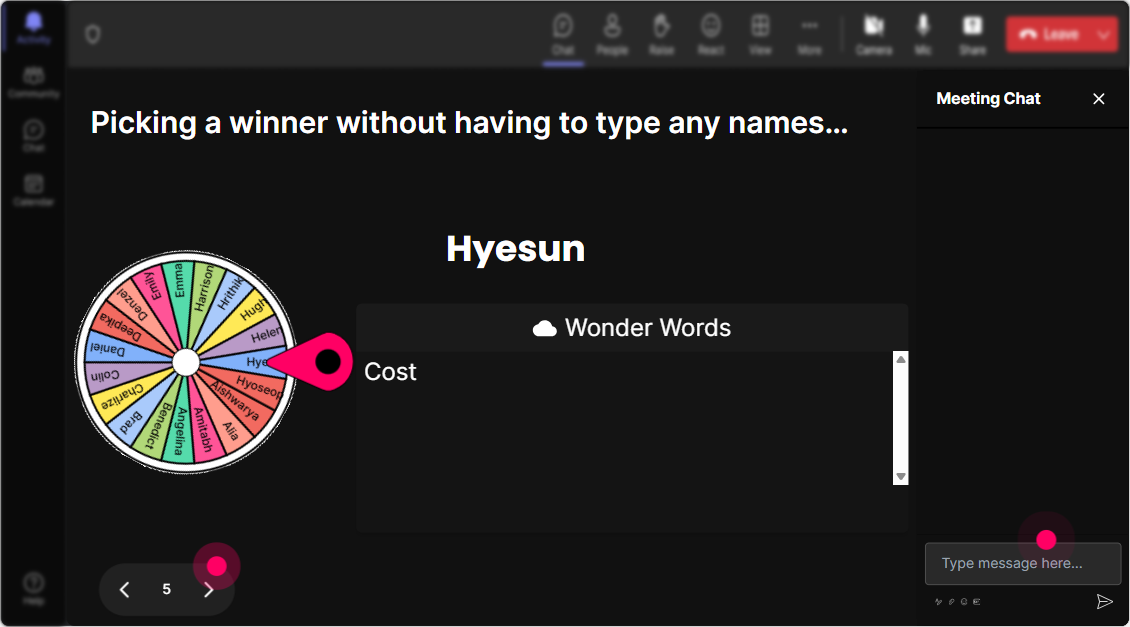Click the slide number 5 indicator
Screen dimensions: 1130x627
[166, 590]
